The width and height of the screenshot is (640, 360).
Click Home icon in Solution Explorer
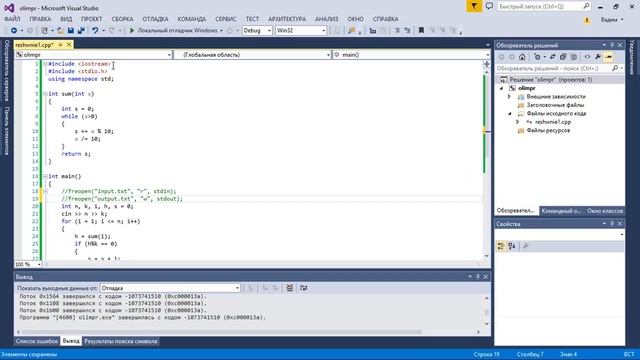click(522, 57)
